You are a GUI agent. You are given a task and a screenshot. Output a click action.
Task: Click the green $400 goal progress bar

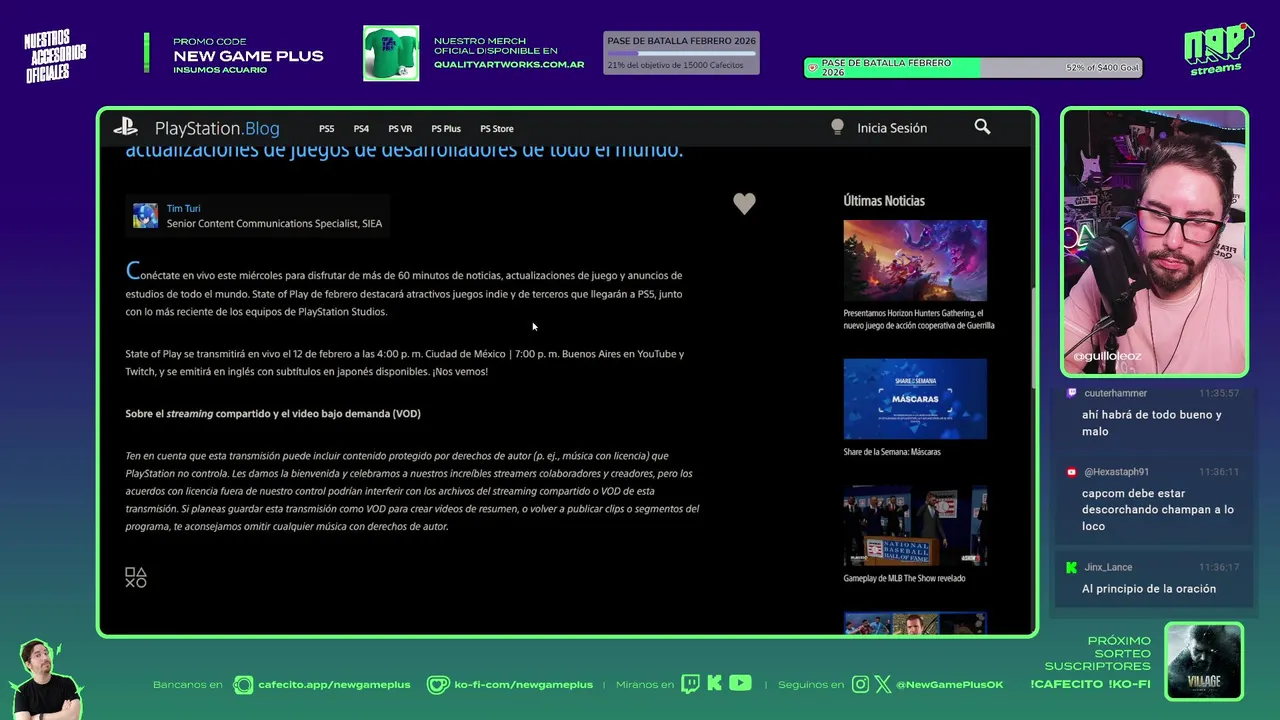[x=973, y=68]
